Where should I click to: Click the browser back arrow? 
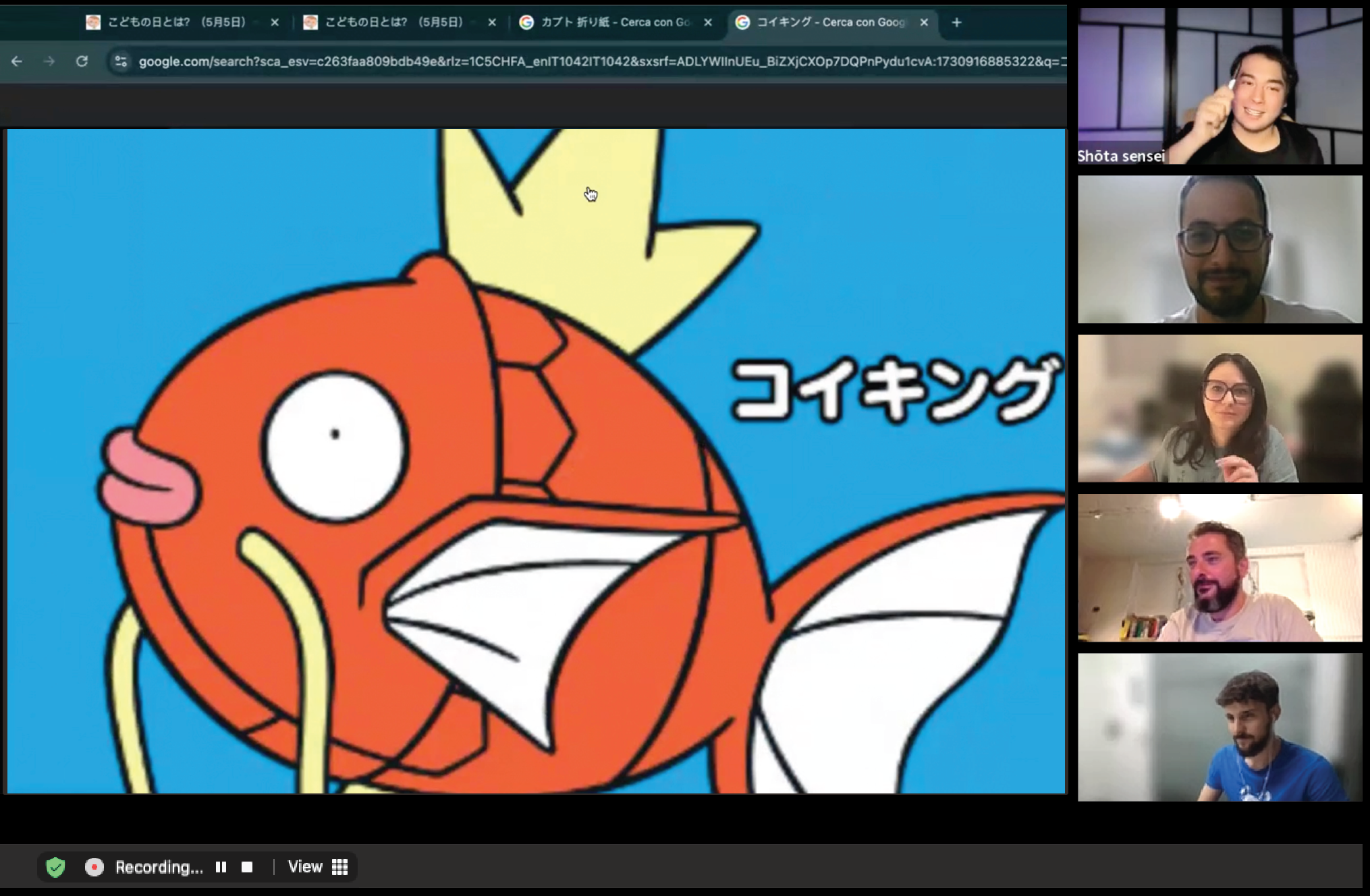(17, 61)
